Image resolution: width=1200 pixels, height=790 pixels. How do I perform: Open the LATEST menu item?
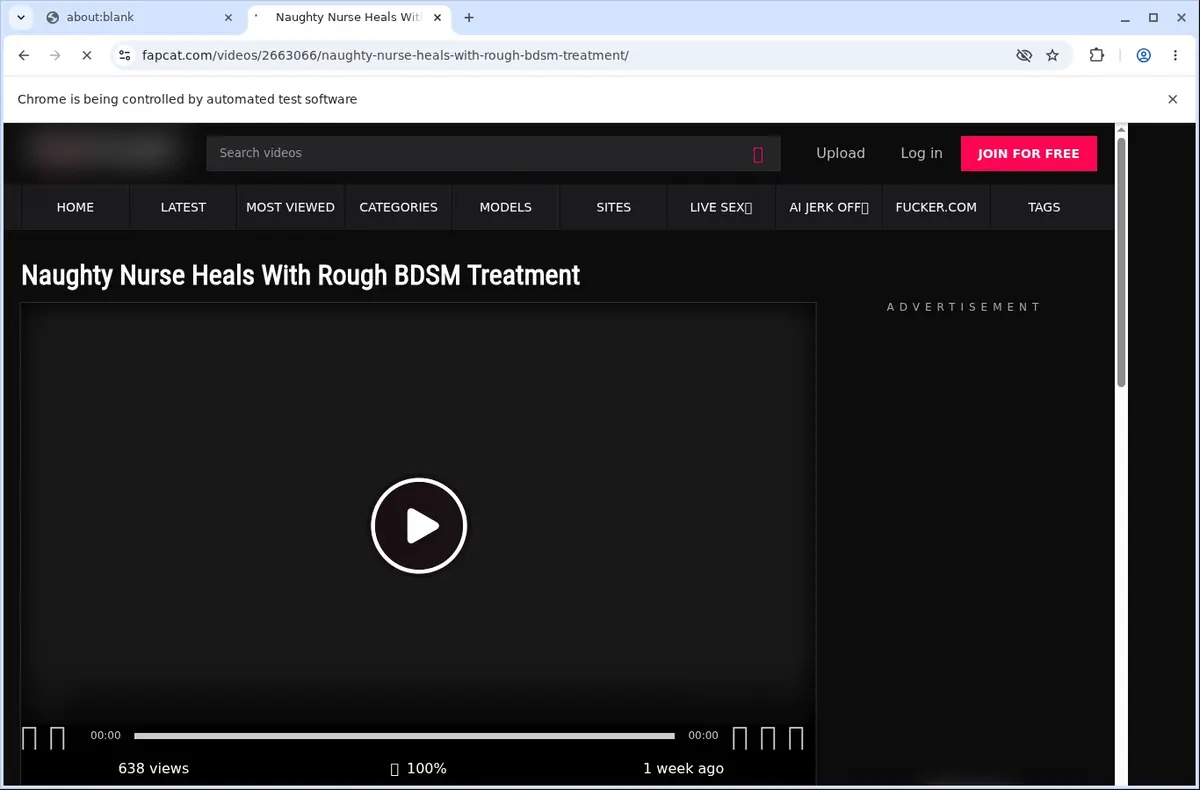183,207
